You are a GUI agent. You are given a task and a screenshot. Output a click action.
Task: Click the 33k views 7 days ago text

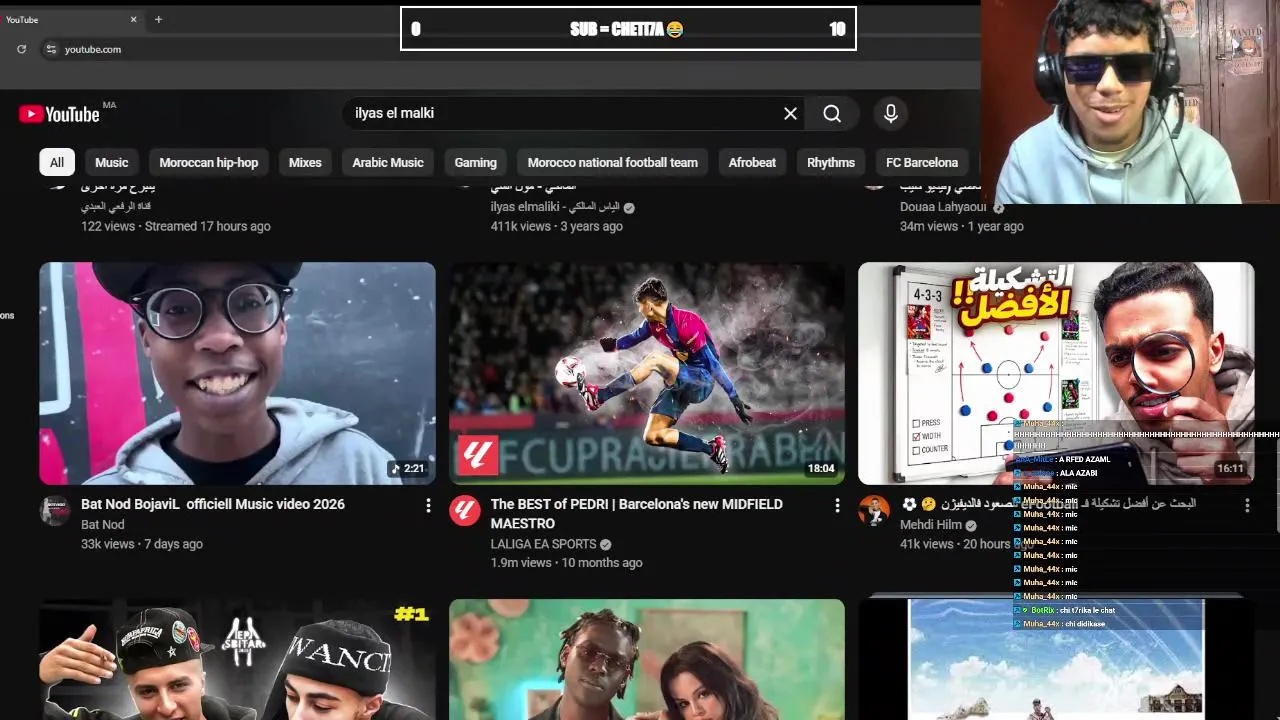142,544
